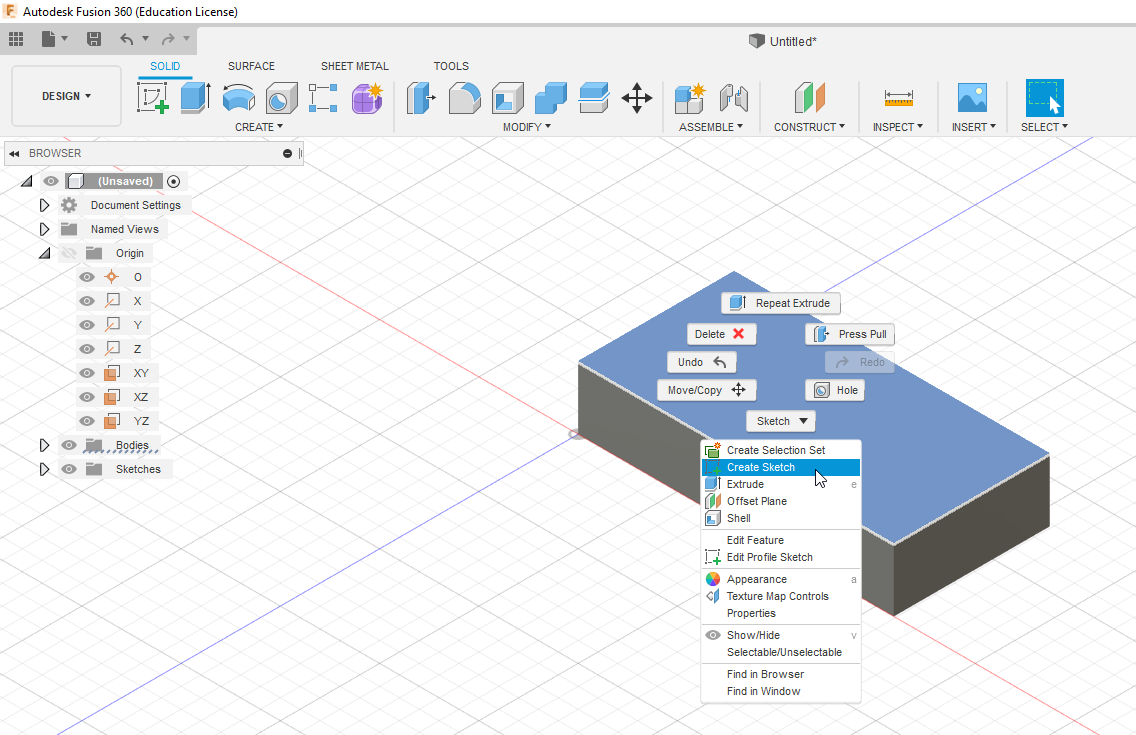Select the XZ plane in the browser
The image size is (1136, 735).
pos(141,397)
